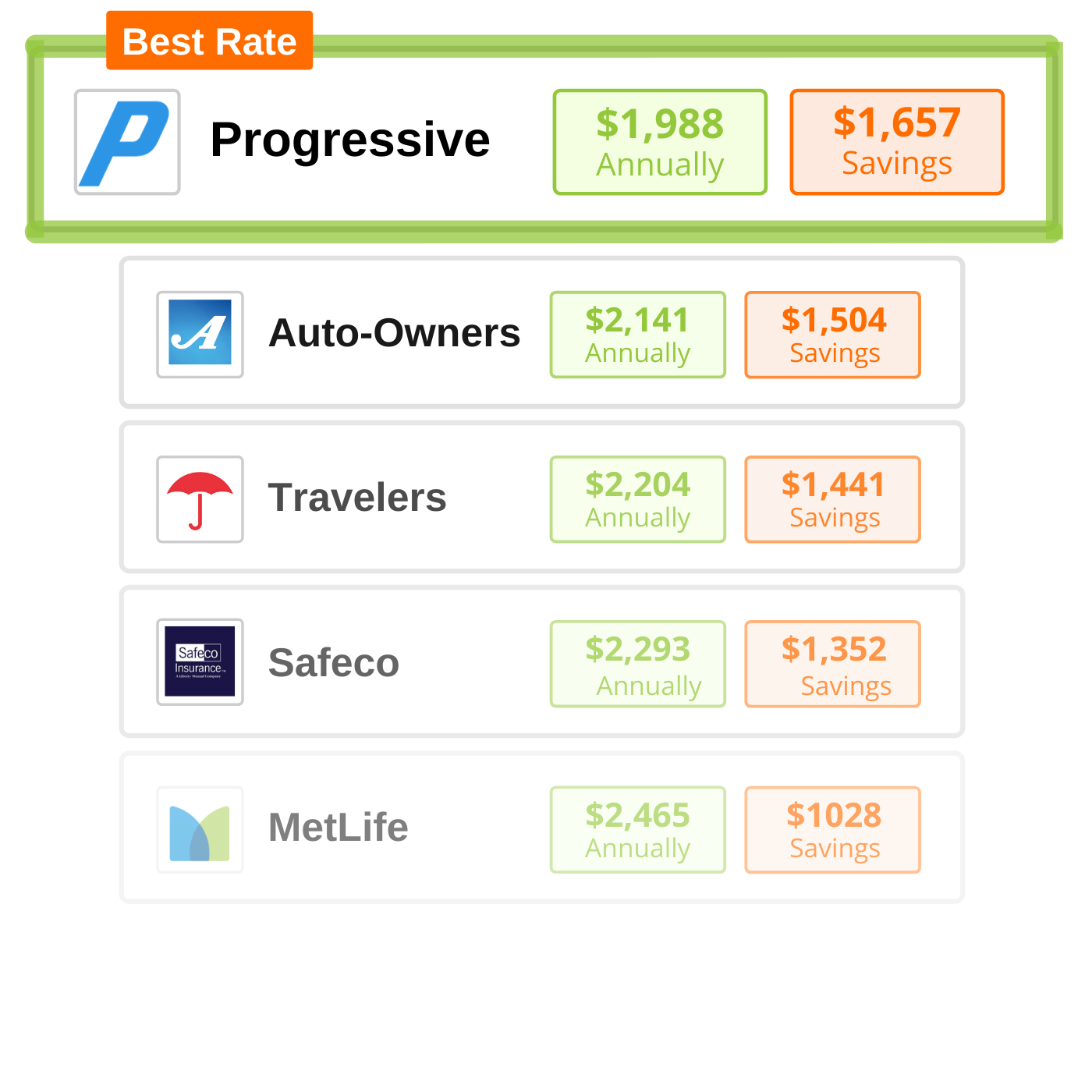View Safeco $1,352 Savings box
This screenshot has width=1092, height=1092.
[833, 664]
